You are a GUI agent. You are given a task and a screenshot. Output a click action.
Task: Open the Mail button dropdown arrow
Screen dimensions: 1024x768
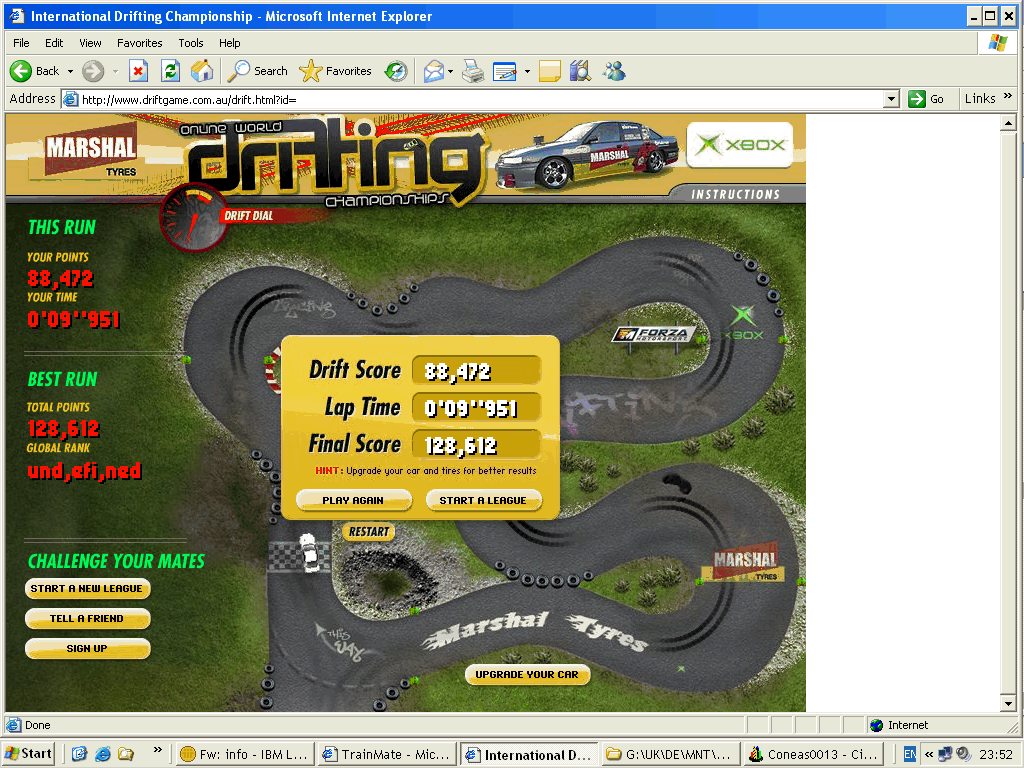(x=451, y=71)
